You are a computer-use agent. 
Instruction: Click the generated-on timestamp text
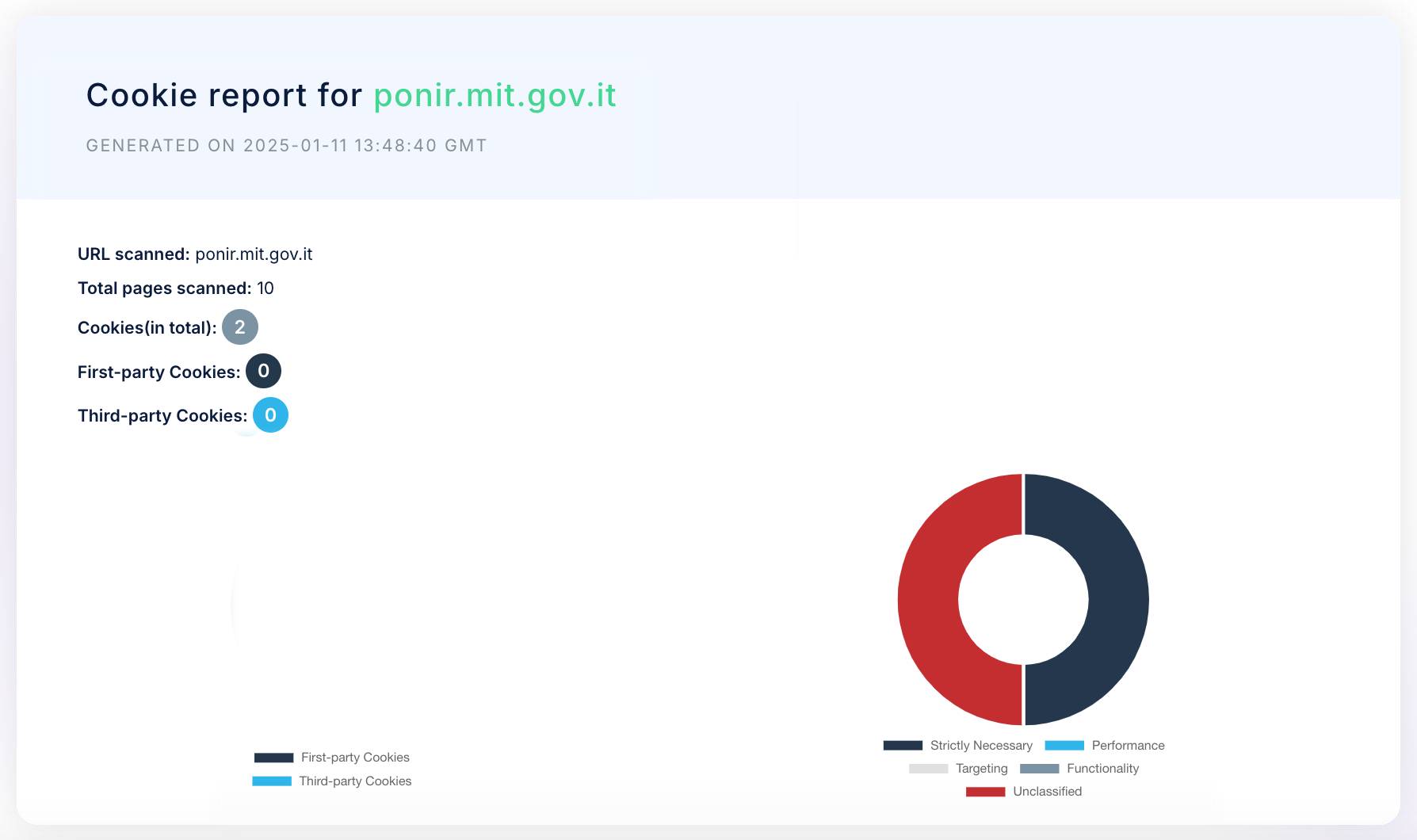click(x=286, y=146)
